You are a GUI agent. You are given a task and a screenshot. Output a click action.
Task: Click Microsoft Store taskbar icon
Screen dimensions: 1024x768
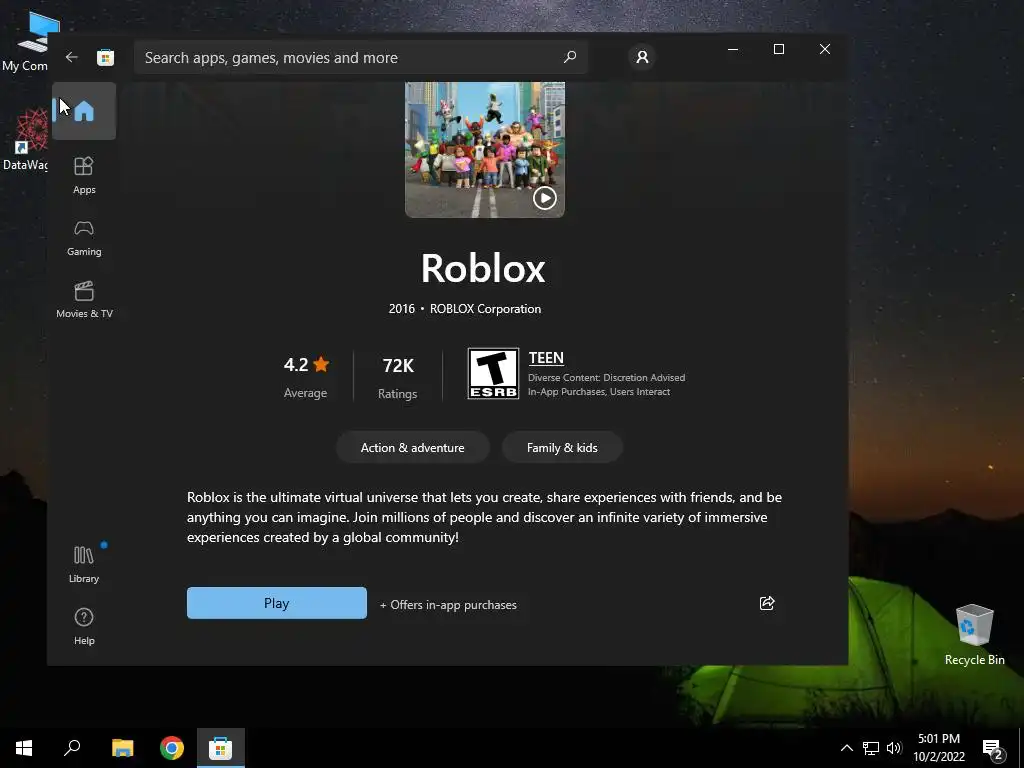221,748
